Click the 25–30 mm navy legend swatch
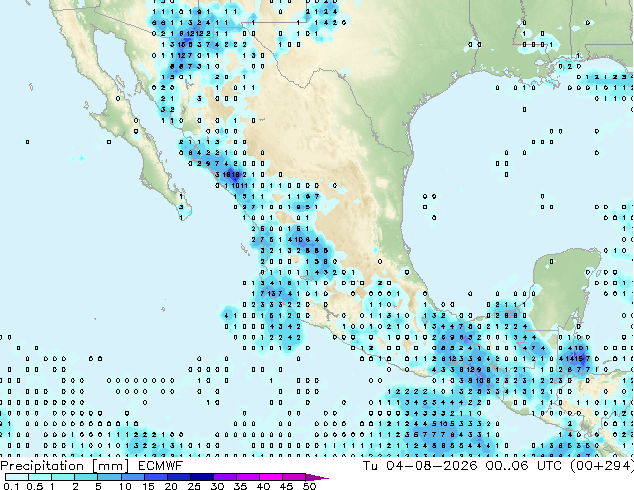Image resolution: width=634 pixels, height=490 pixels. (x=201, y=477)
